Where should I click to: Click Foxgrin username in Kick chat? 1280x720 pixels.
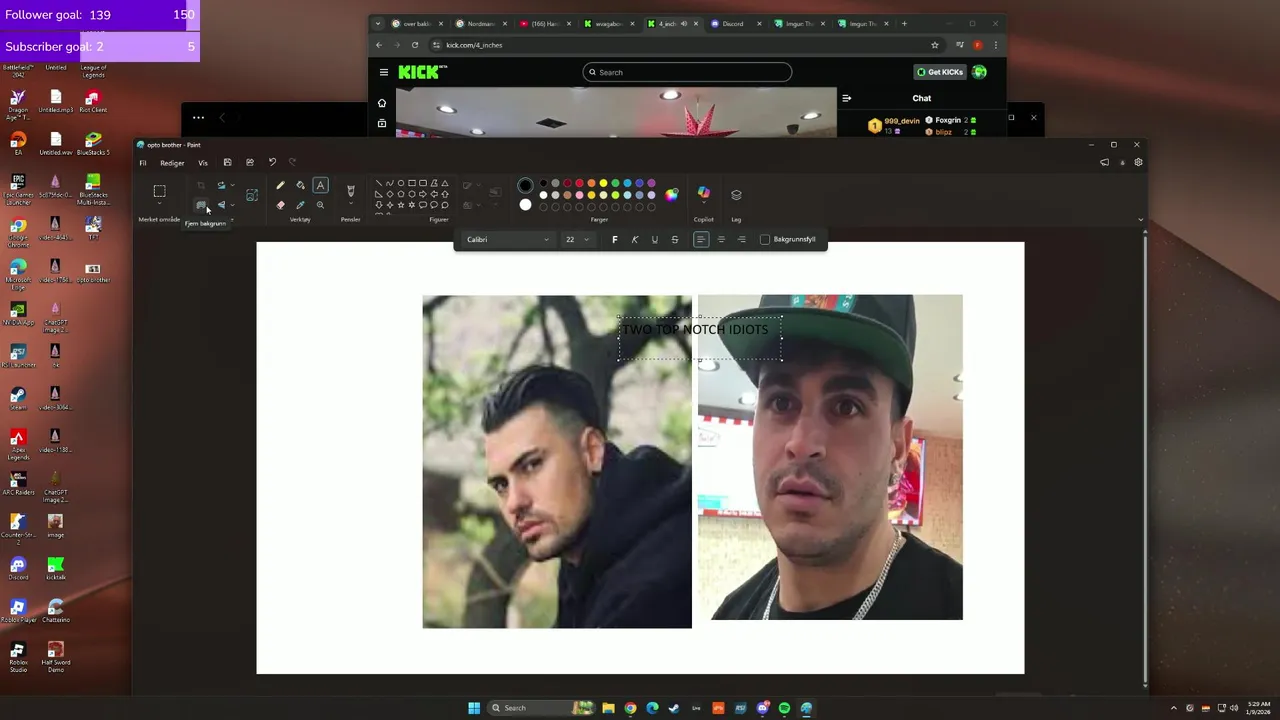click(948, 120)
